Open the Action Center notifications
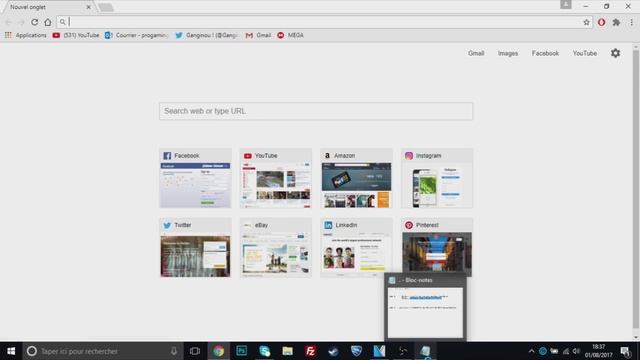The width and height of the screenshot is (640, 360). pyautogui.click(x=625, y=351)
